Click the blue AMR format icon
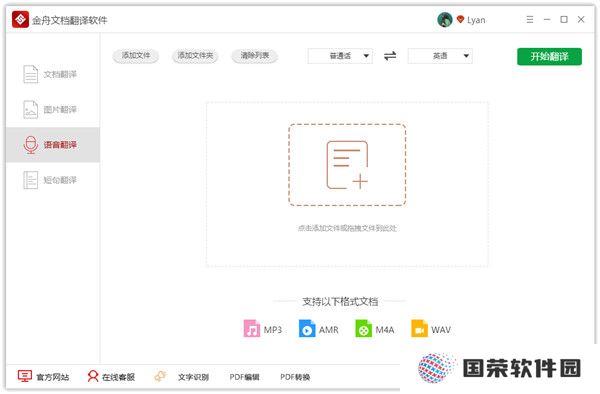 307,329
